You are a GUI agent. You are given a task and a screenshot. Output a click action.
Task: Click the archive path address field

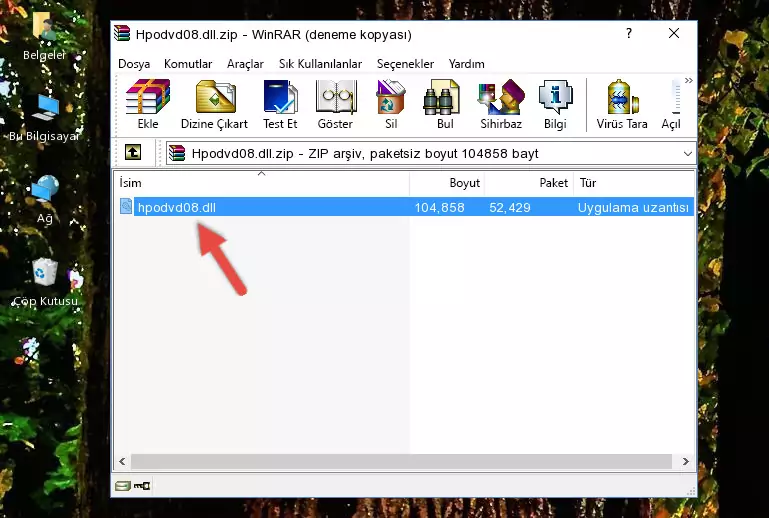pos(431,154)
